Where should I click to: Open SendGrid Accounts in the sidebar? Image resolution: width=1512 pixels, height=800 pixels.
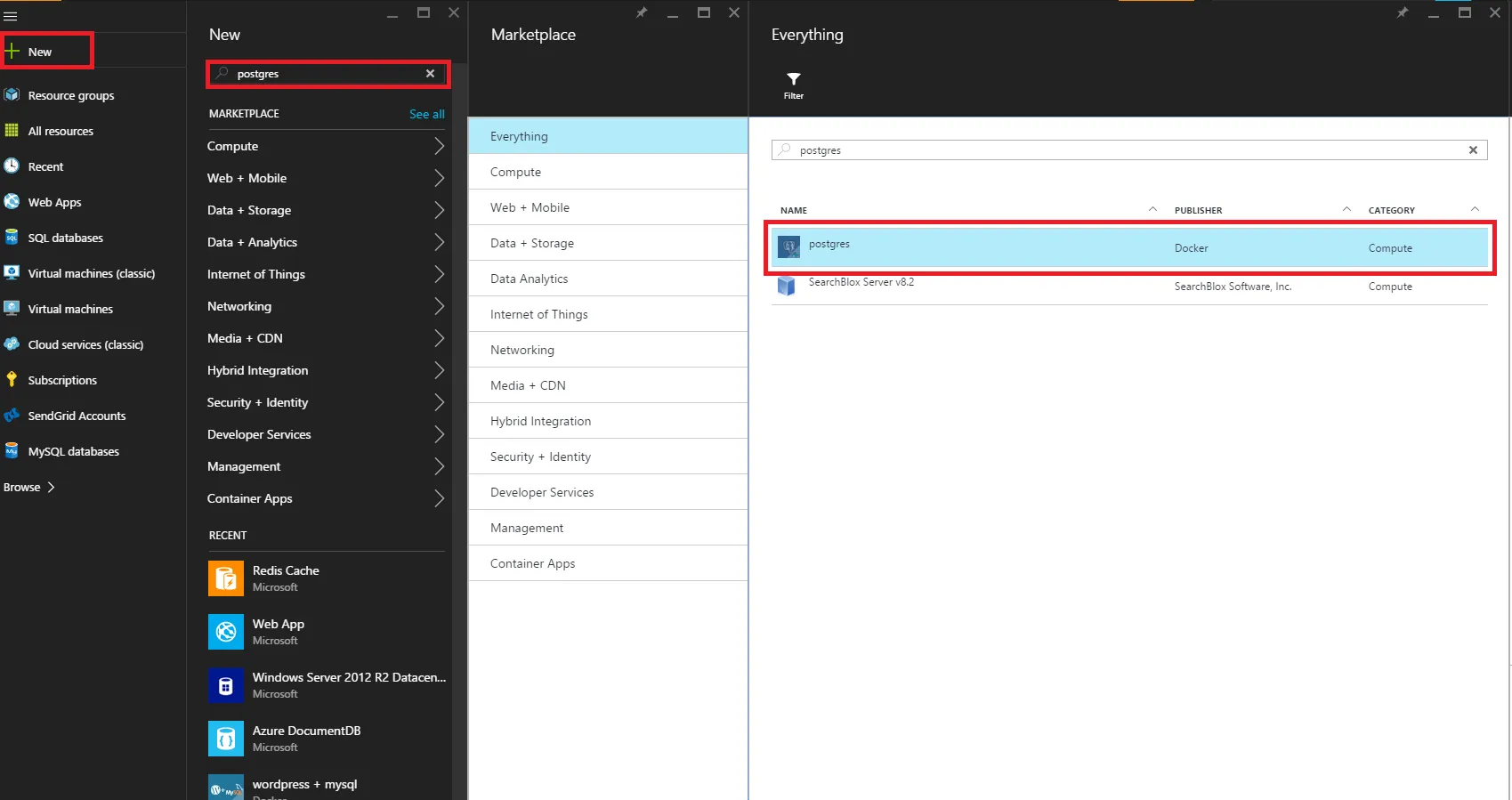pyautogui.click(x=77, y=416)
